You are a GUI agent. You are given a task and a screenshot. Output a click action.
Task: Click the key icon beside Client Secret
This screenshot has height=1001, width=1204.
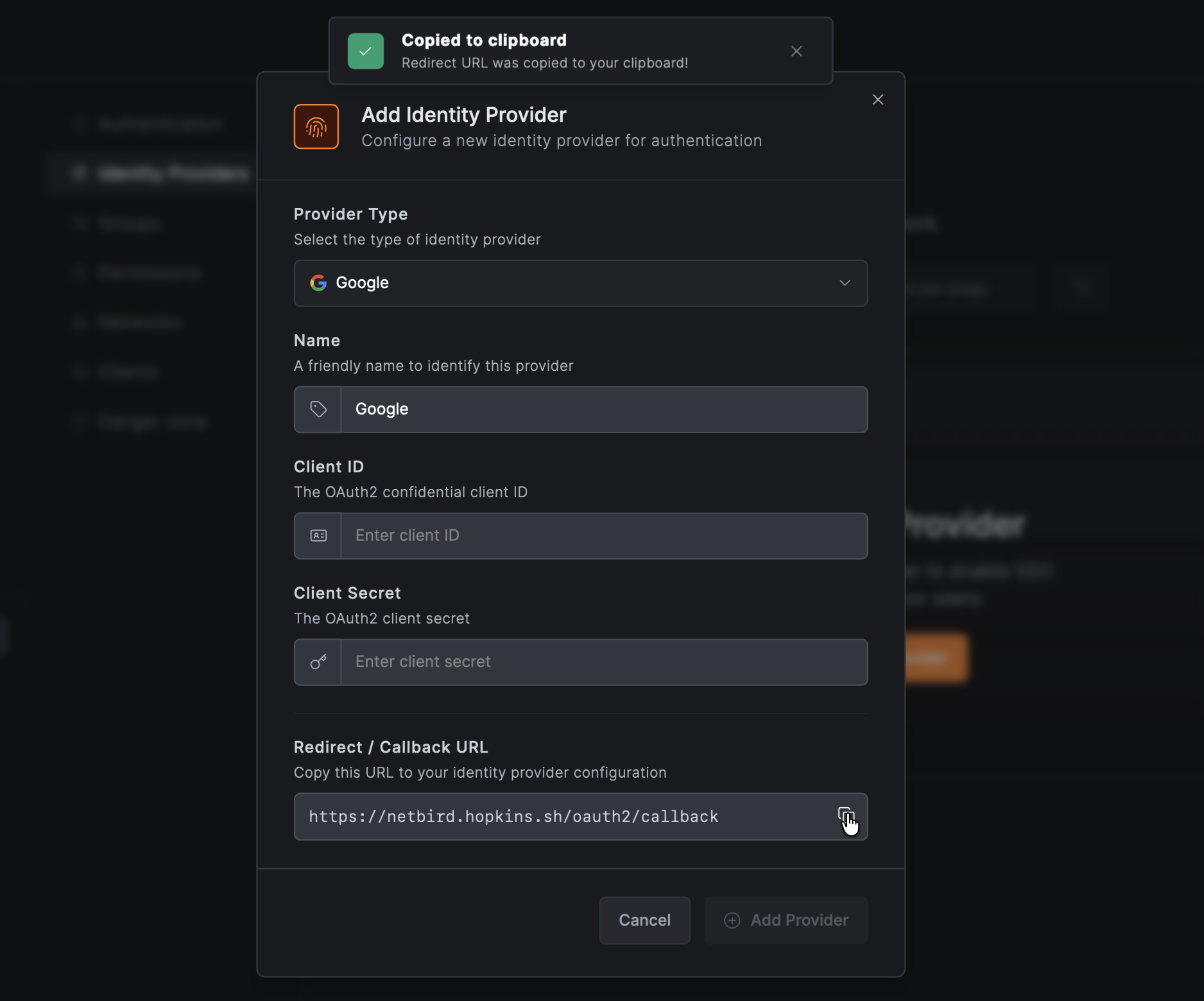[x=318, y=662]
